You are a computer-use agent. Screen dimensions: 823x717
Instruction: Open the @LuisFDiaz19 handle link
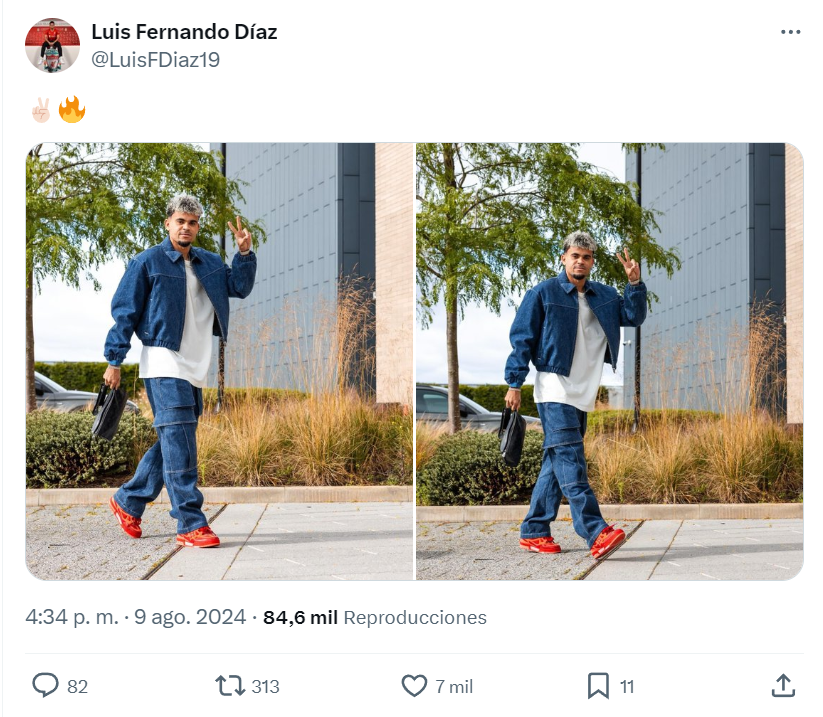(155, 59)
